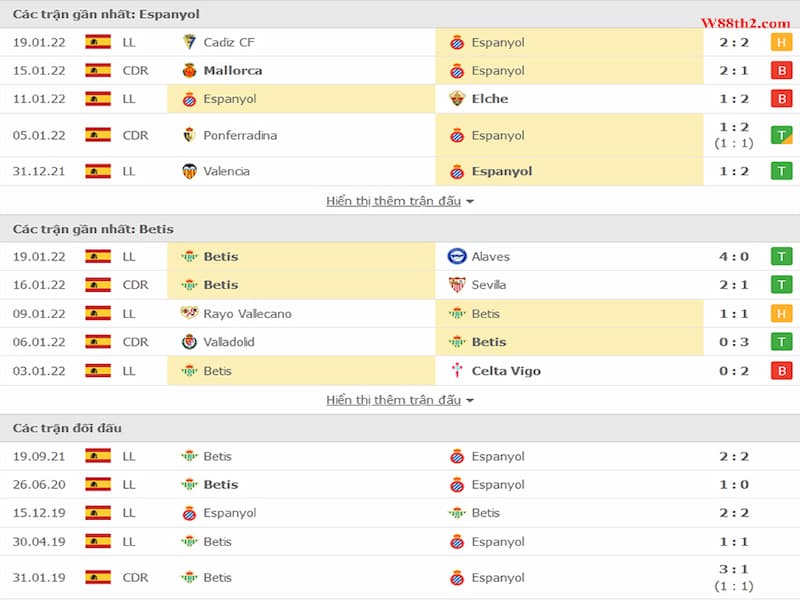
Task: Click Betis crest in 31.01.19 CDR row
Action: (189, 578)
